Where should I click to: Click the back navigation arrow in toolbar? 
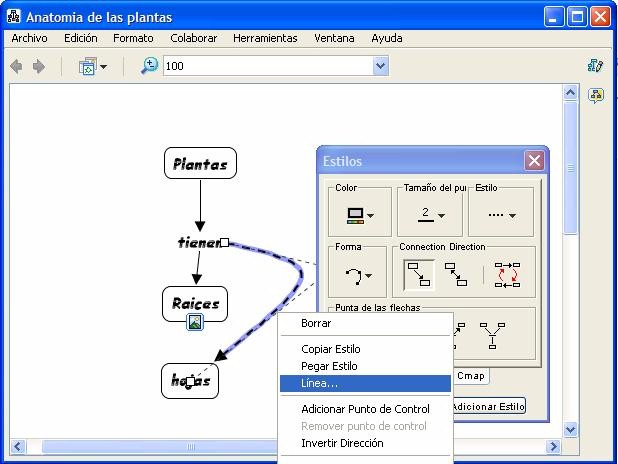[17, 66]
